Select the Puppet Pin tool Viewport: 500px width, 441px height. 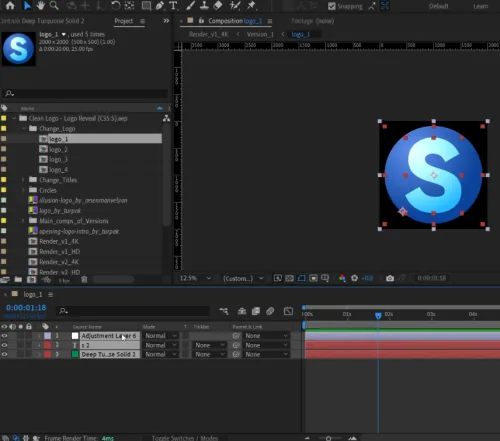(251, 5)
